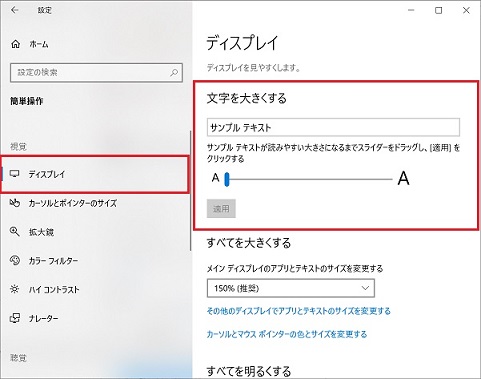Viewport: 481px width, 379px height.
Task: Click the サンプル テキスト preview box
Action: coord(333,127)
